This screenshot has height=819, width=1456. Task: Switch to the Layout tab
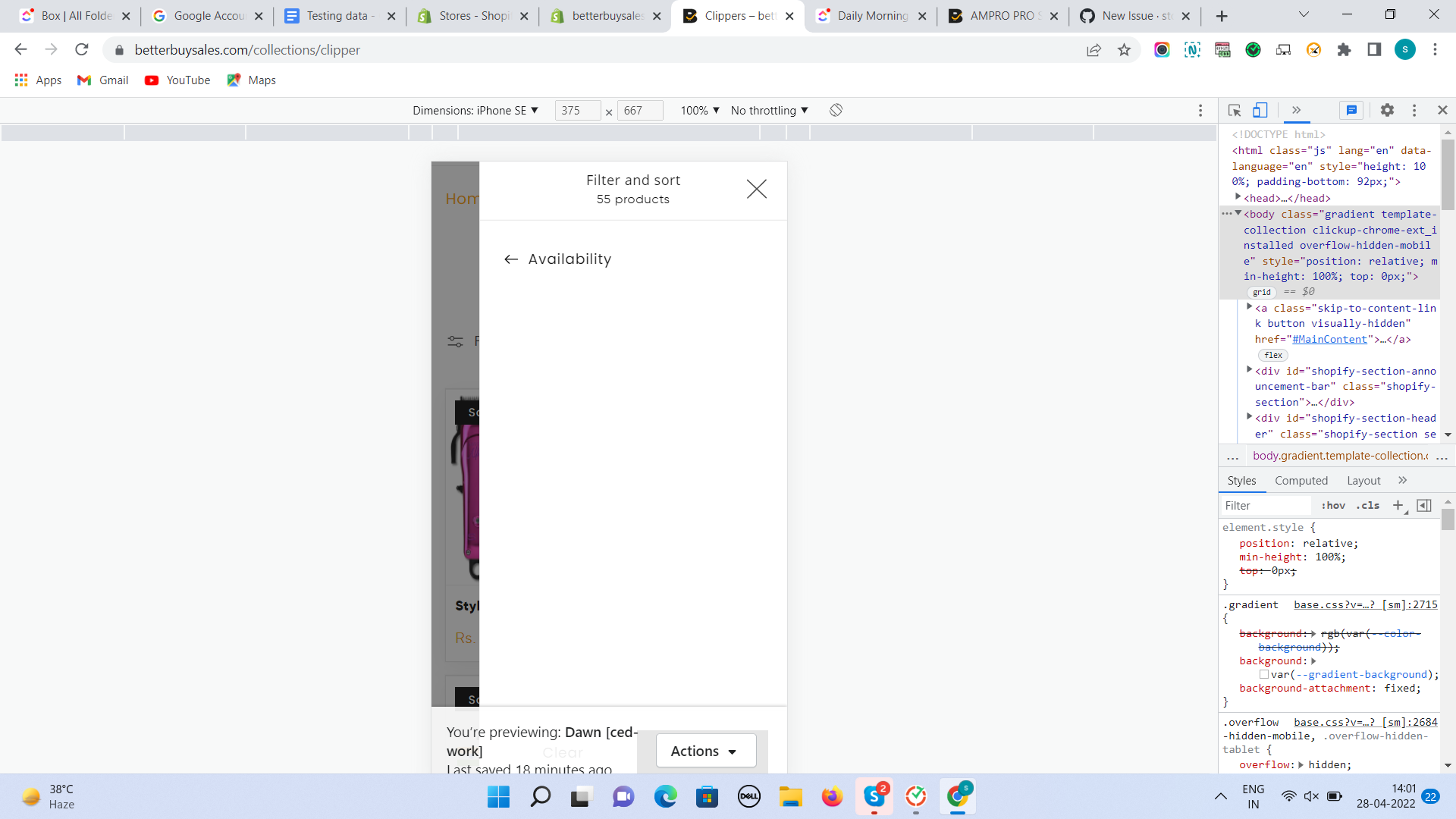pos(1363,480)
